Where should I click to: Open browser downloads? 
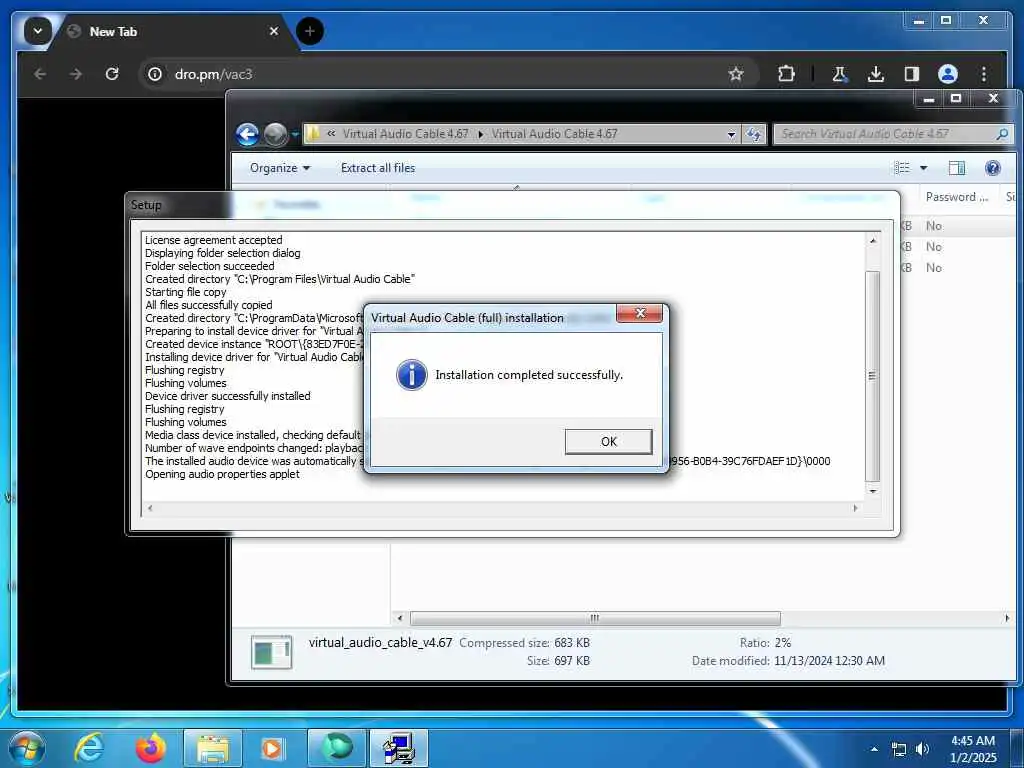(876, 74)
